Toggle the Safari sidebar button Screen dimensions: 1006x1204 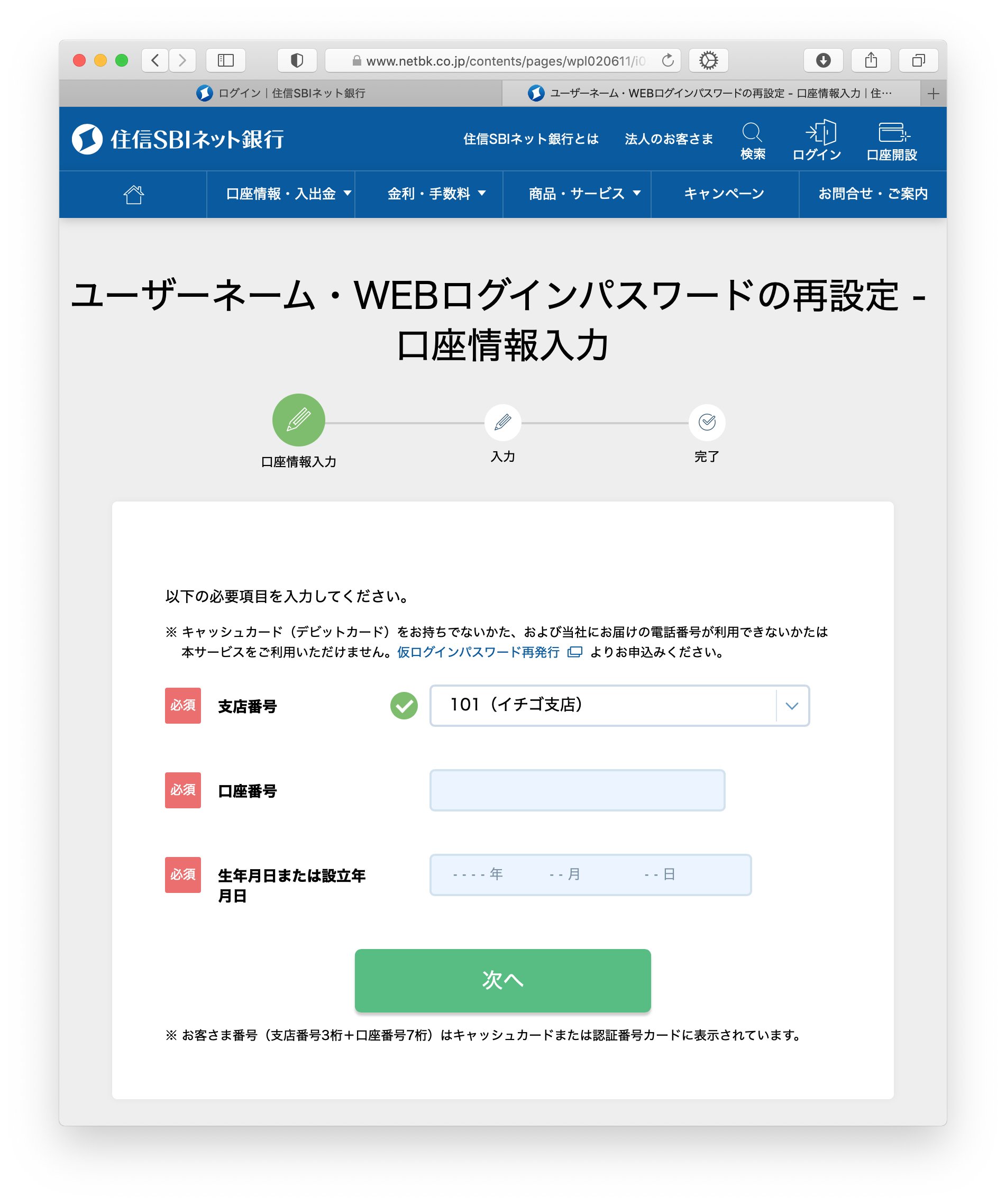coord(226,60)
